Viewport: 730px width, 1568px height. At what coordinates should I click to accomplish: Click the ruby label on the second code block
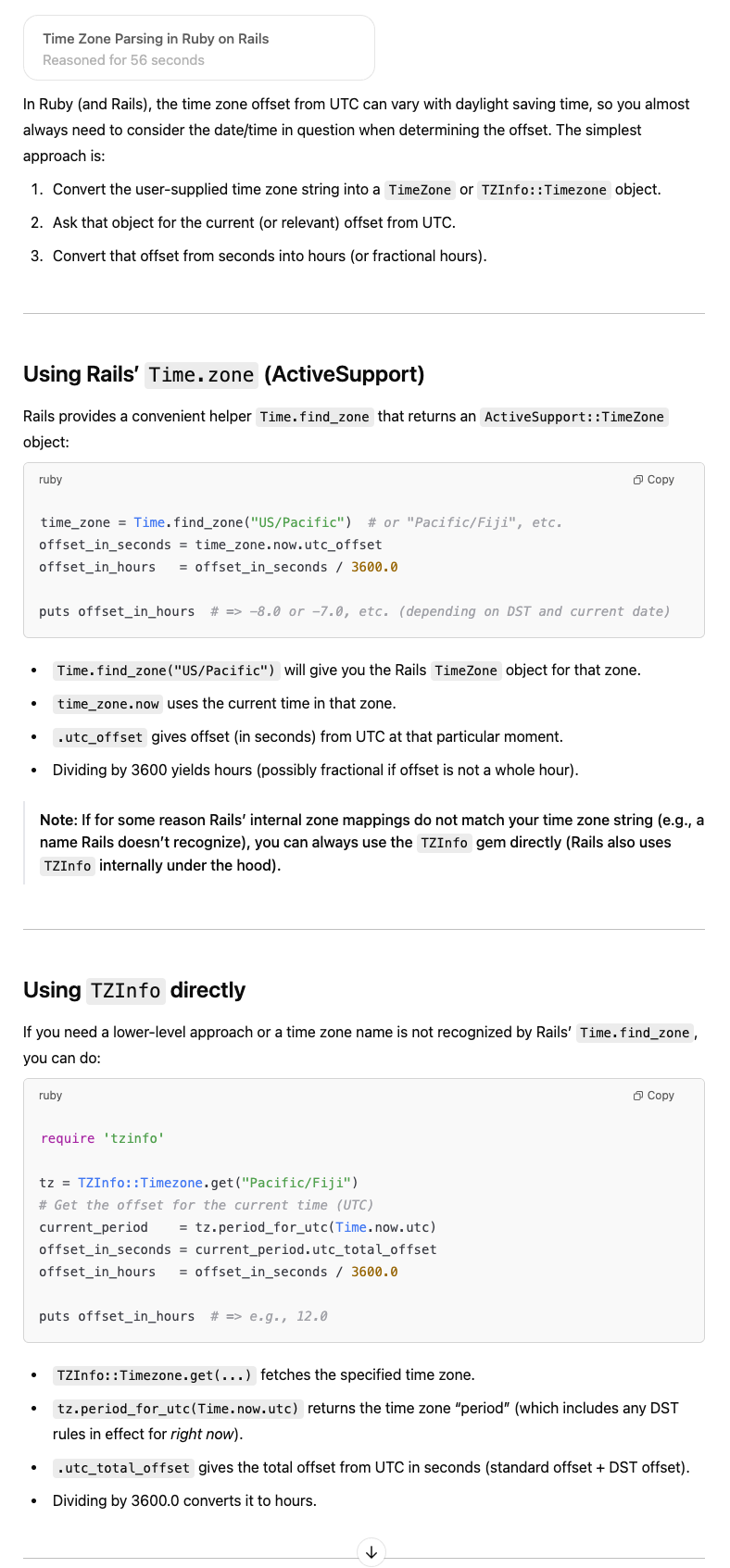coord(51,1096)
